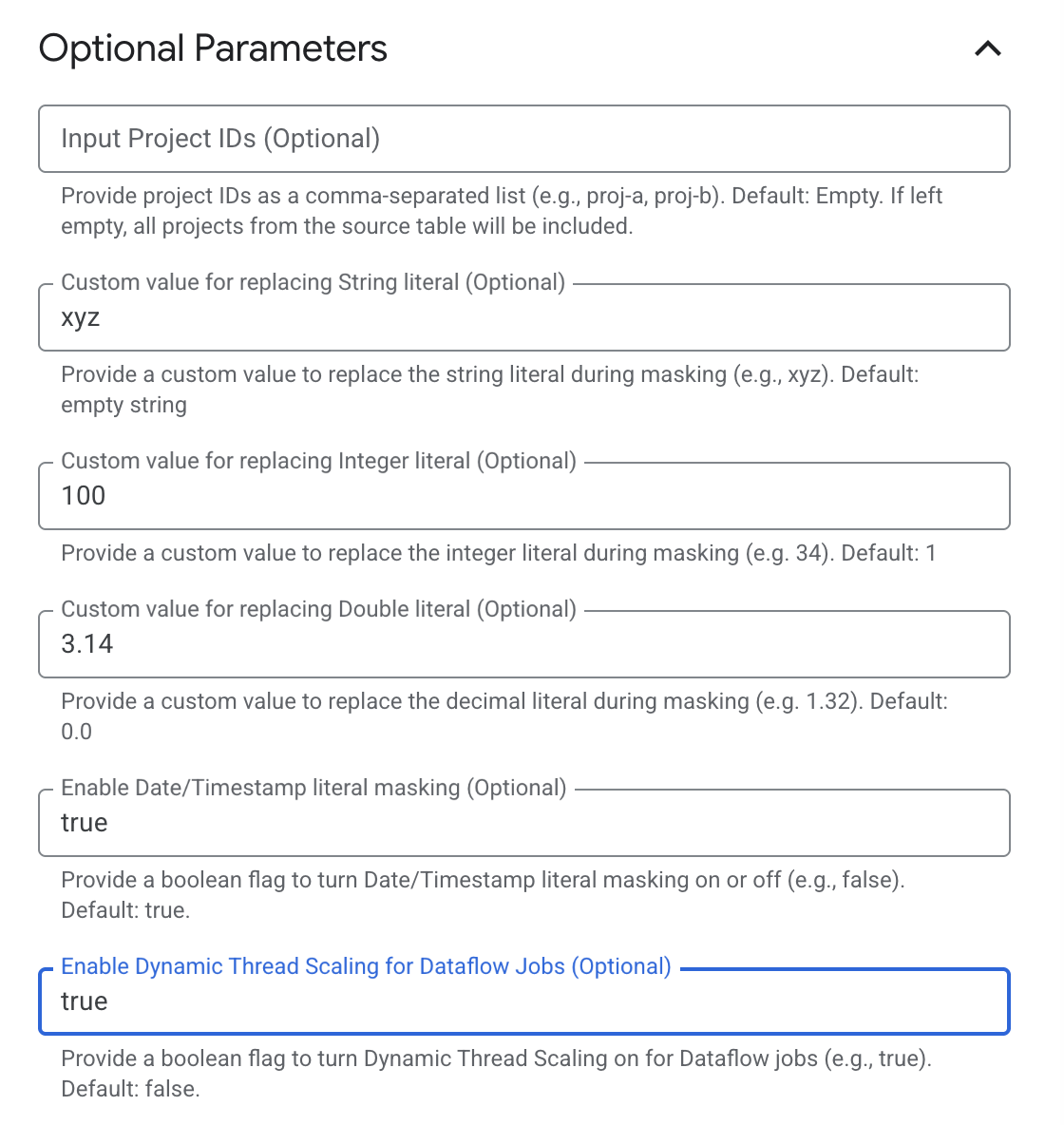Click the Dynamic Thread Scaling helper description
Viewport: 1064px width, 1125px height.
coord(496,1073)
